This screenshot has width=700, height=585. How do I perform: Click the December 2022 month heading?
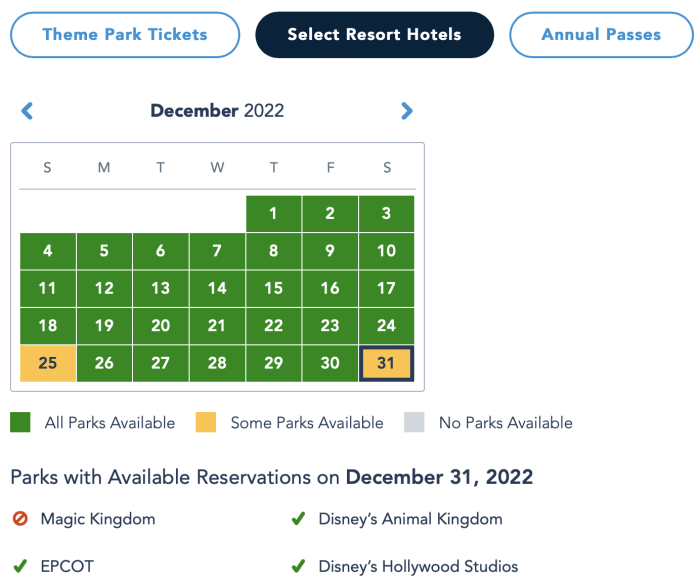(x=217, y=111)
